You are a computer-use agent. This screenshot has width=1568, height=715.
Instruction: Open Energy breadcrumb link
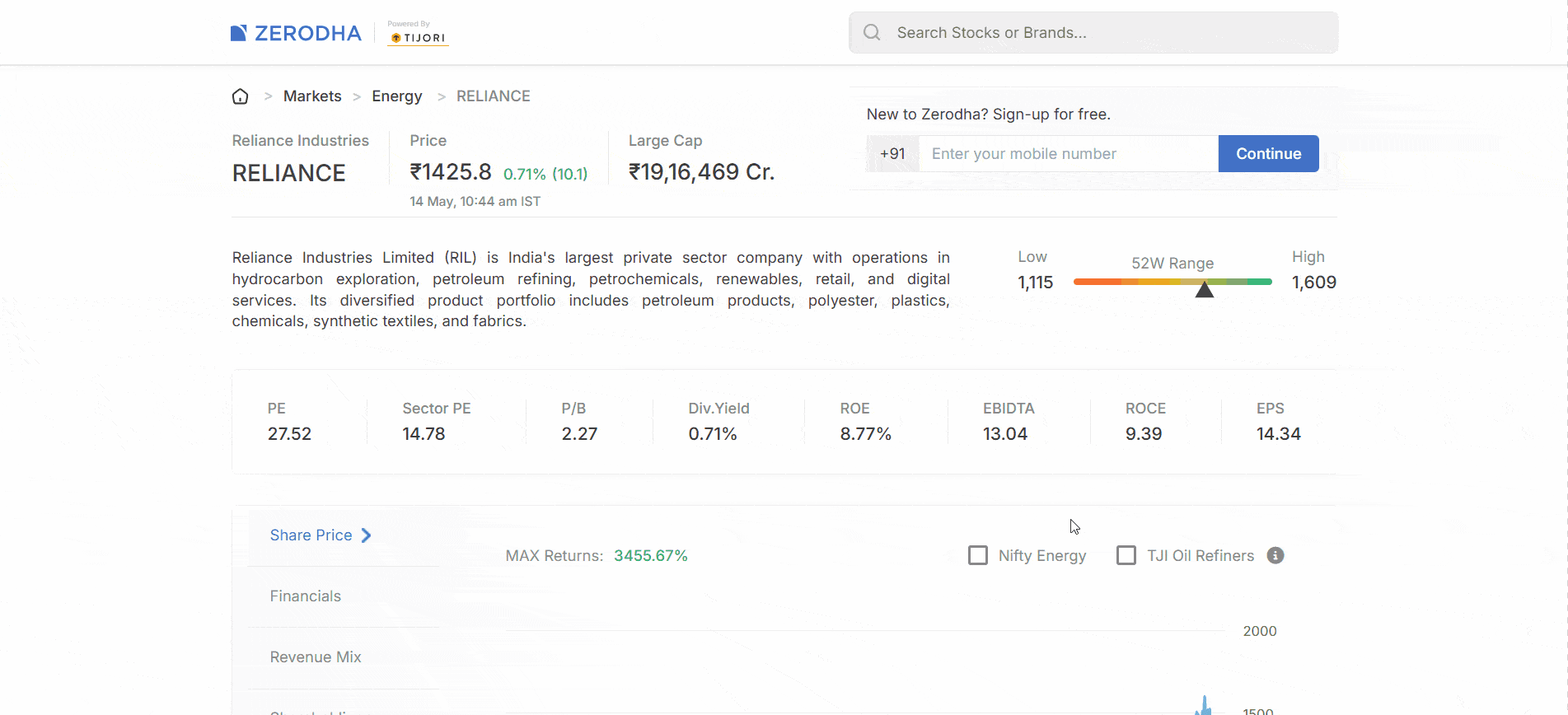397,96
